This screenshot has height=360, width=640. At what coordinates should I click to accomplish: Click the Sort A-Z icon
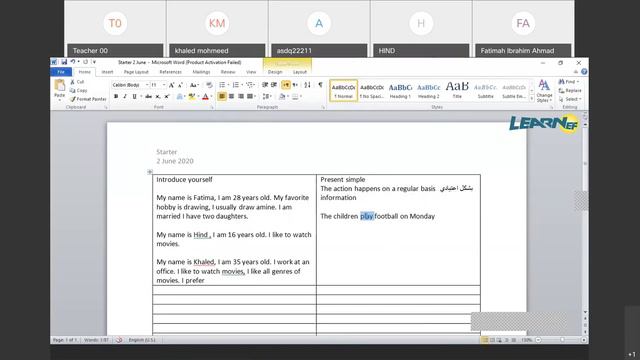tap(307, 85)
